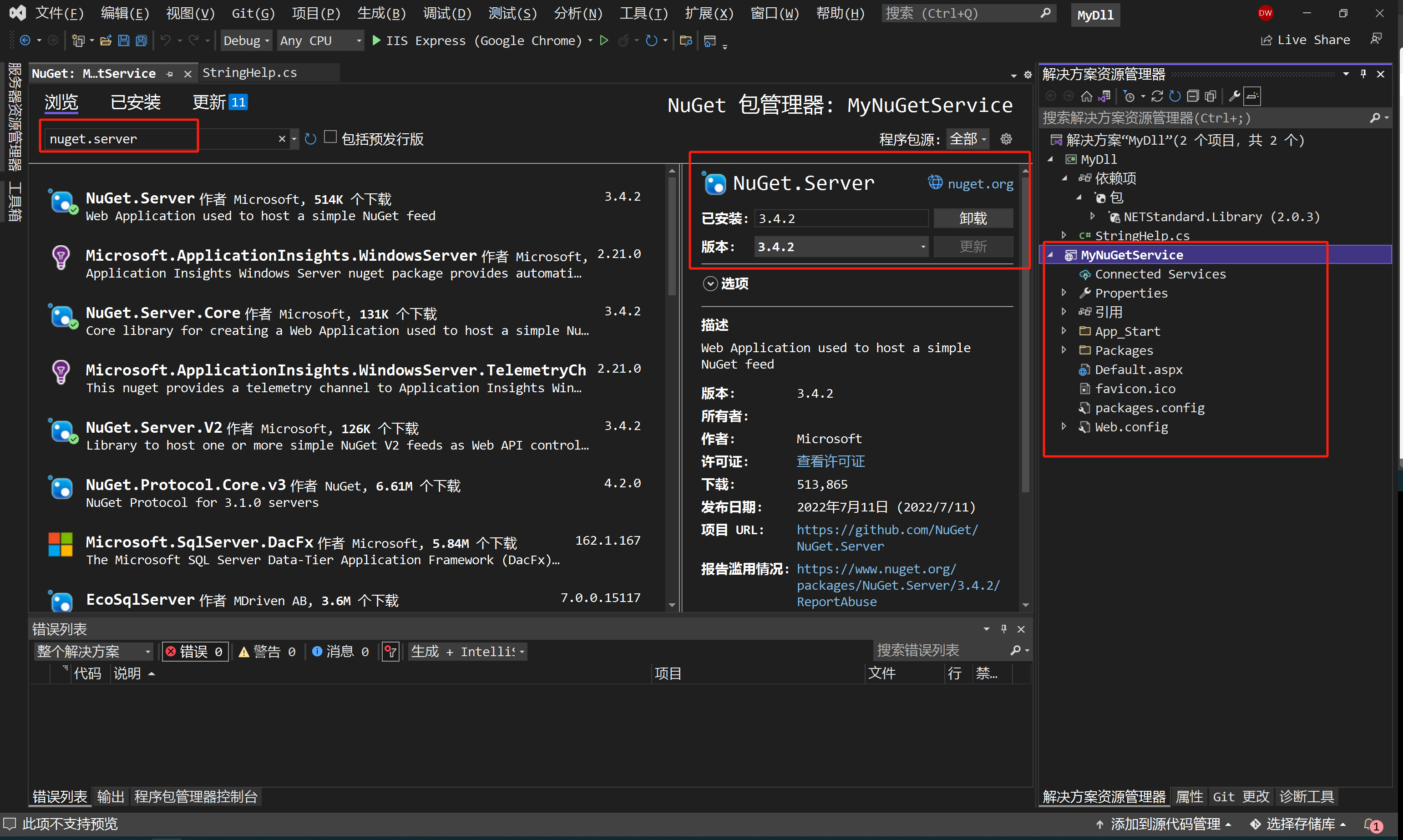Open NuGet.Server version 3.4.2 dropdown
Image resolution: width=1403 pixels, height=840 pixels.
pyautogui.click(x=841, y=247)
